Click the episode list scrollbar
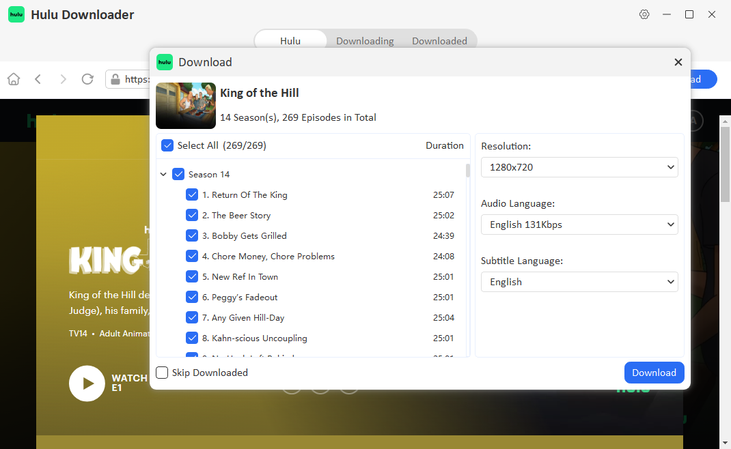The image size is (731, 449). click(x=468, y=171)
